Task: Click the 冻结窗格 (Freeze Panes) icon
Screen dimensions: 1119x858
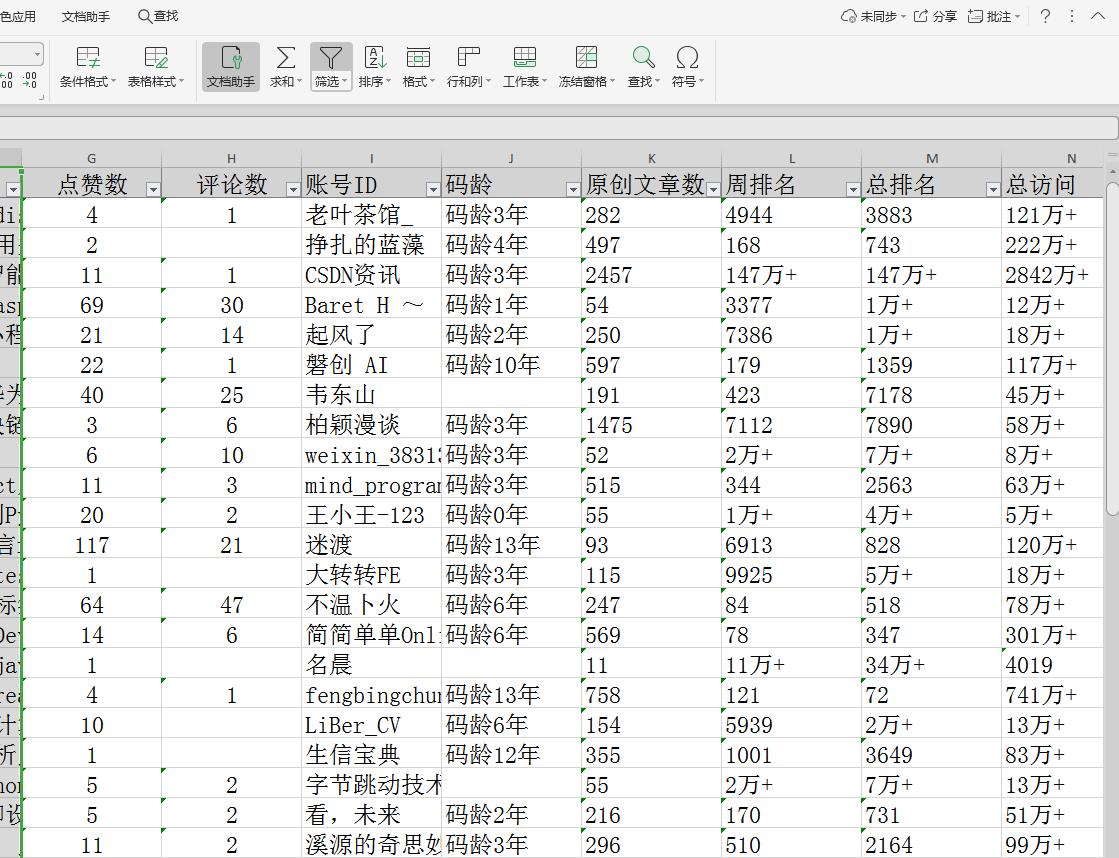Action: point(586,65)
